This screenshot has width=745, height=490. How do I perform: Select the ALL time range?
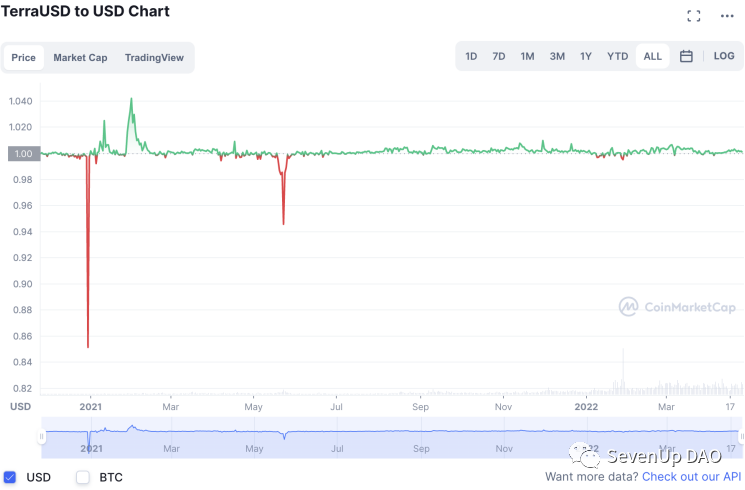coord(652,56)
